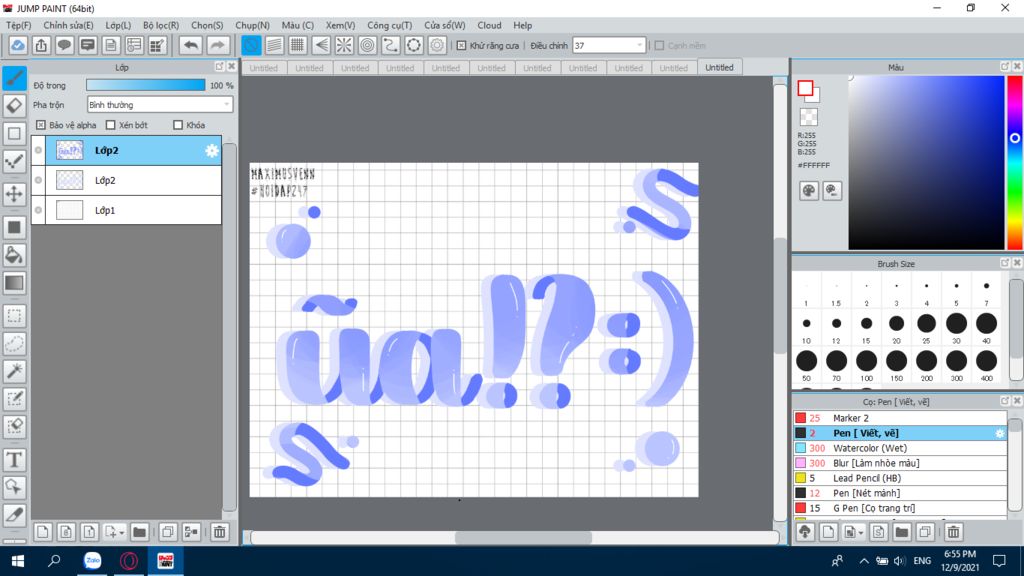Enable the curve snap guide
This screenshot has width=1024, height=576.
coord(391,45)
